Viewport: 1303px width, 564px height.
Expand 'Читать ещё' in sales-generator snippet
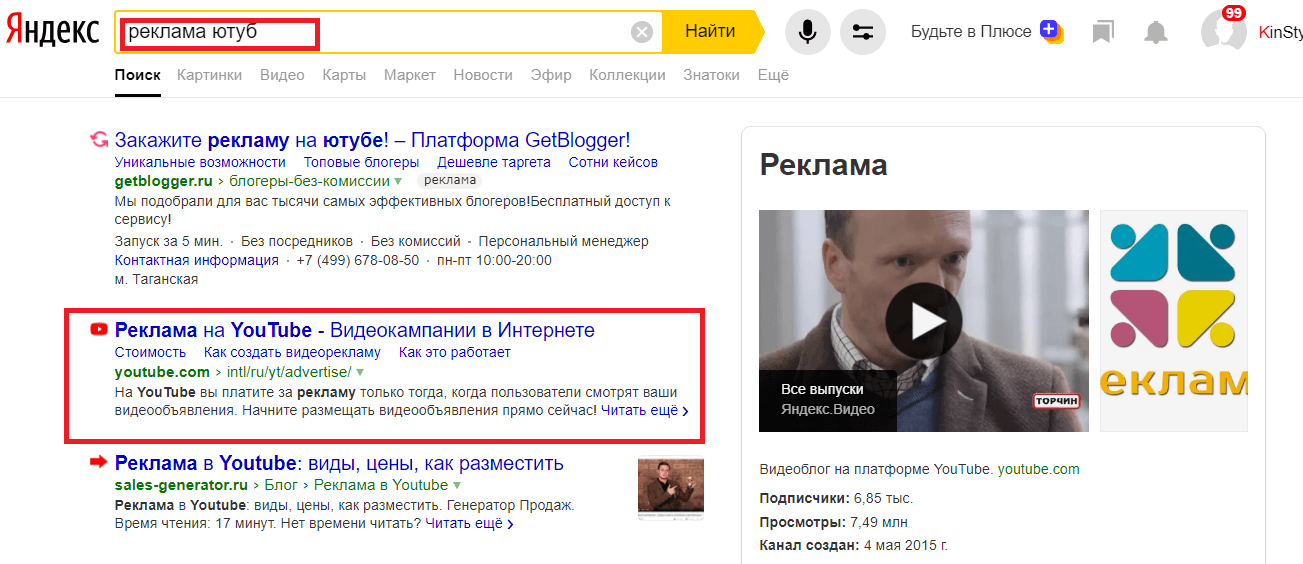[469, 523]
